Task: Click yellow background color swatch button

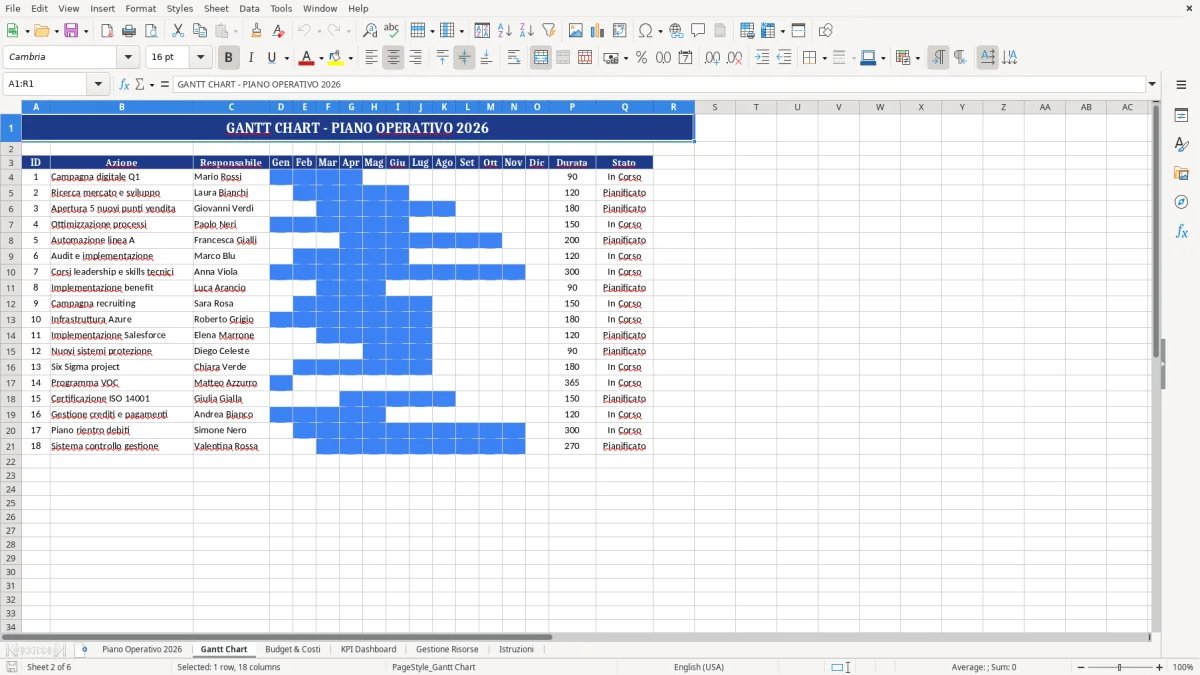Action: tap(336, 58)
